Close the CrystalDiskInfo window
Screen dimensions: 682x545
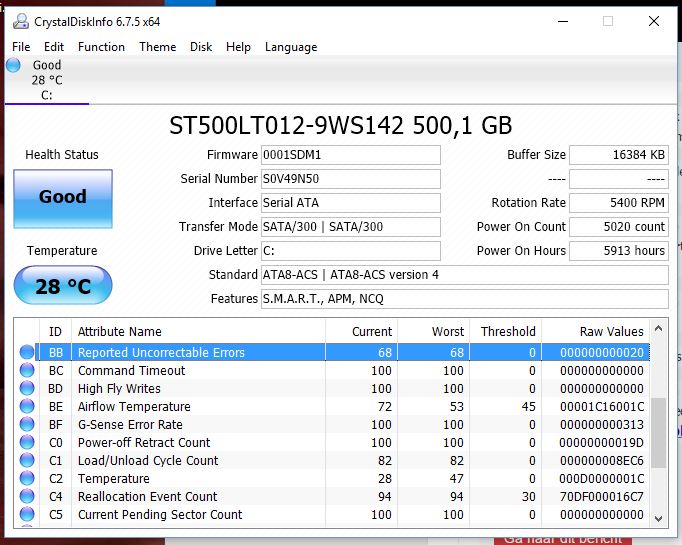coord(654,21)
